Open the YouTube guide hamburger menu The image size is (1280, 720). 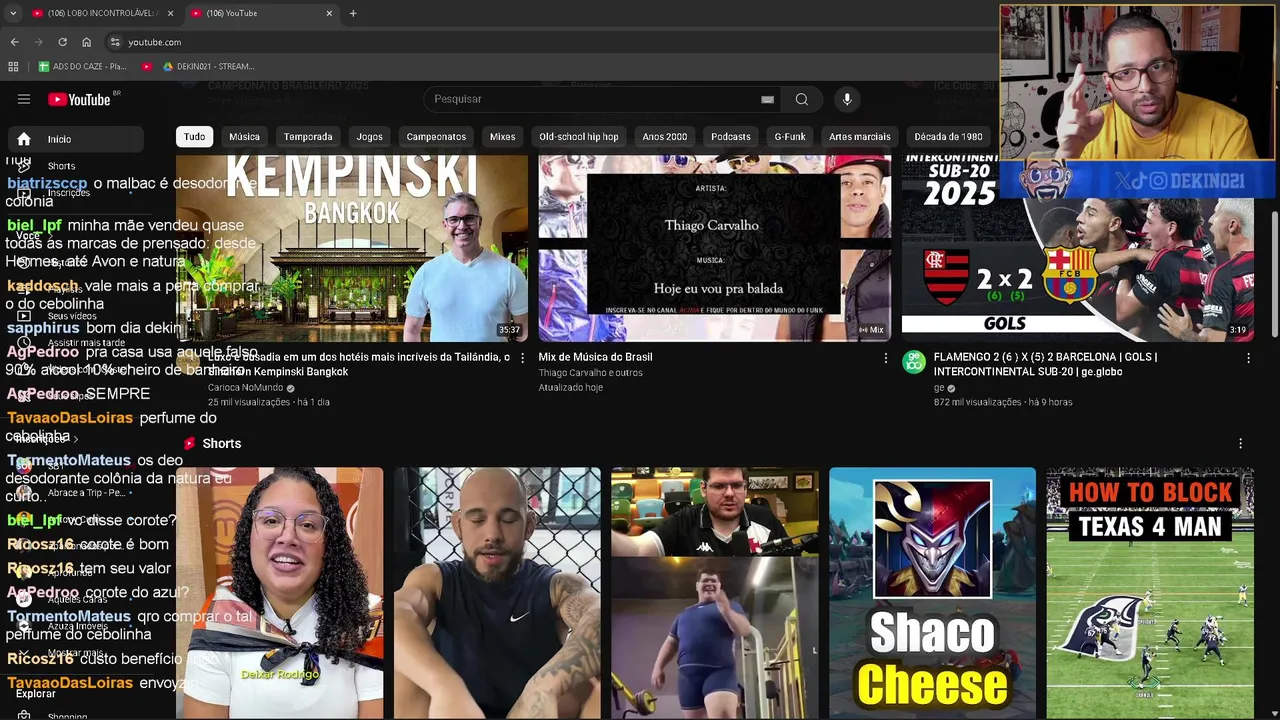tap(24, 99)
